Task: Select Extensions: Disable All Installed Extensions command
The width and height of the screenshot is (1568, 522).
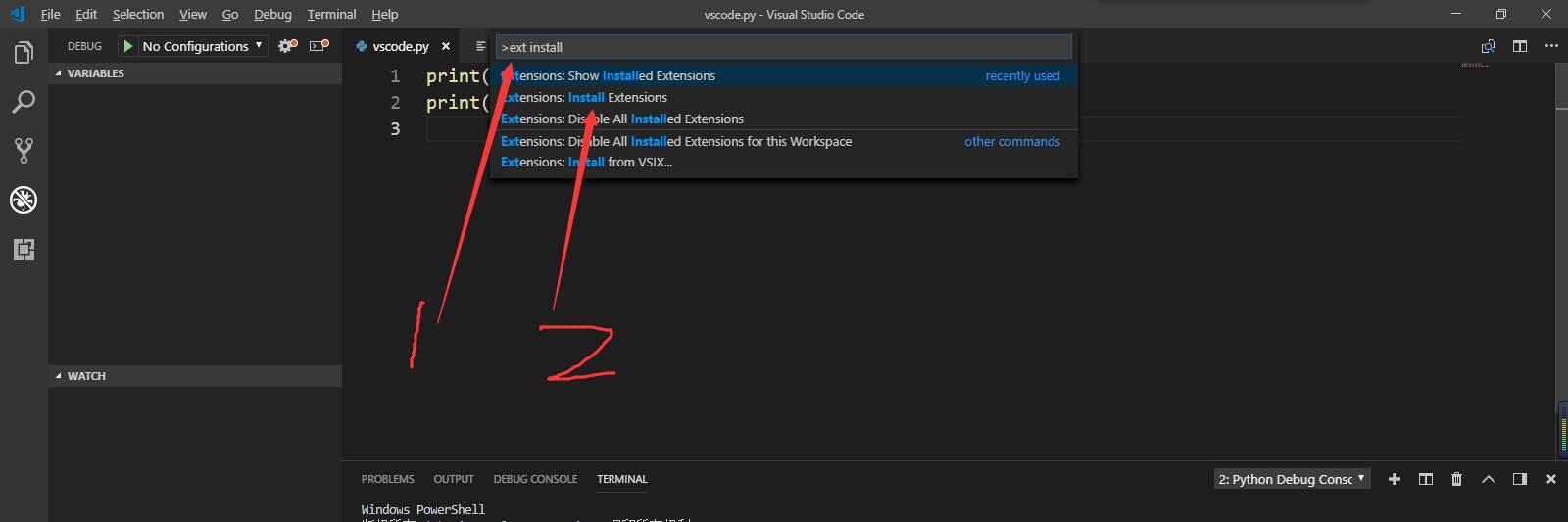Action: tap(784, 119)
